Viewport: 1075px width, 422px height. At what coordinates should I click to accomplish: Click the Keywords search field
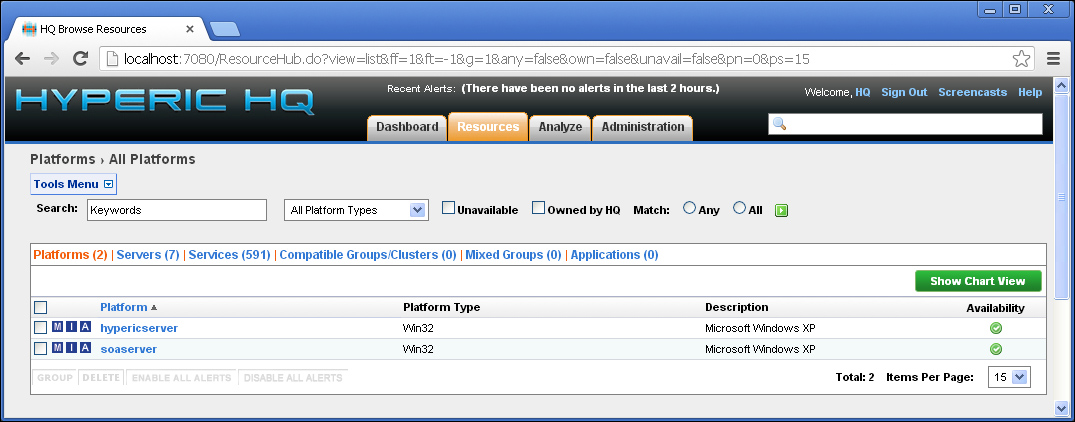(x=177, y=210)
